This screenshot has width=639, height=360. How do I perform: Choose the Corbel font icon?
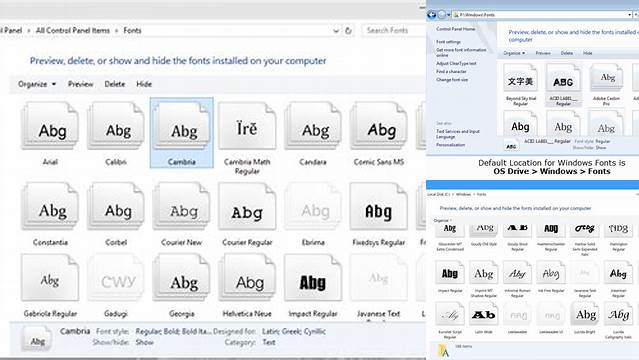point(116,207)
